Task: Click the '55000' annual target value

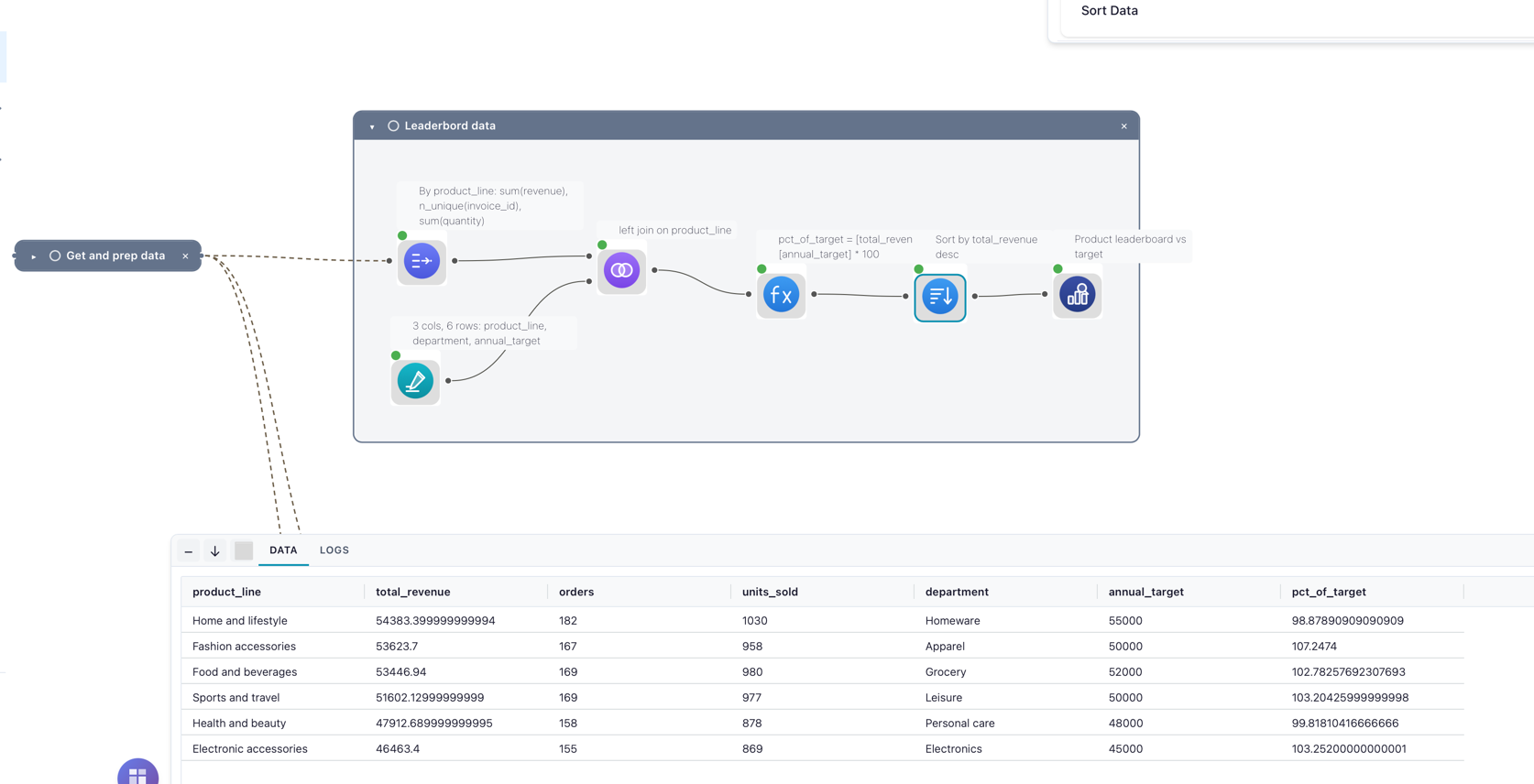Action: (x=1125, y=620)
